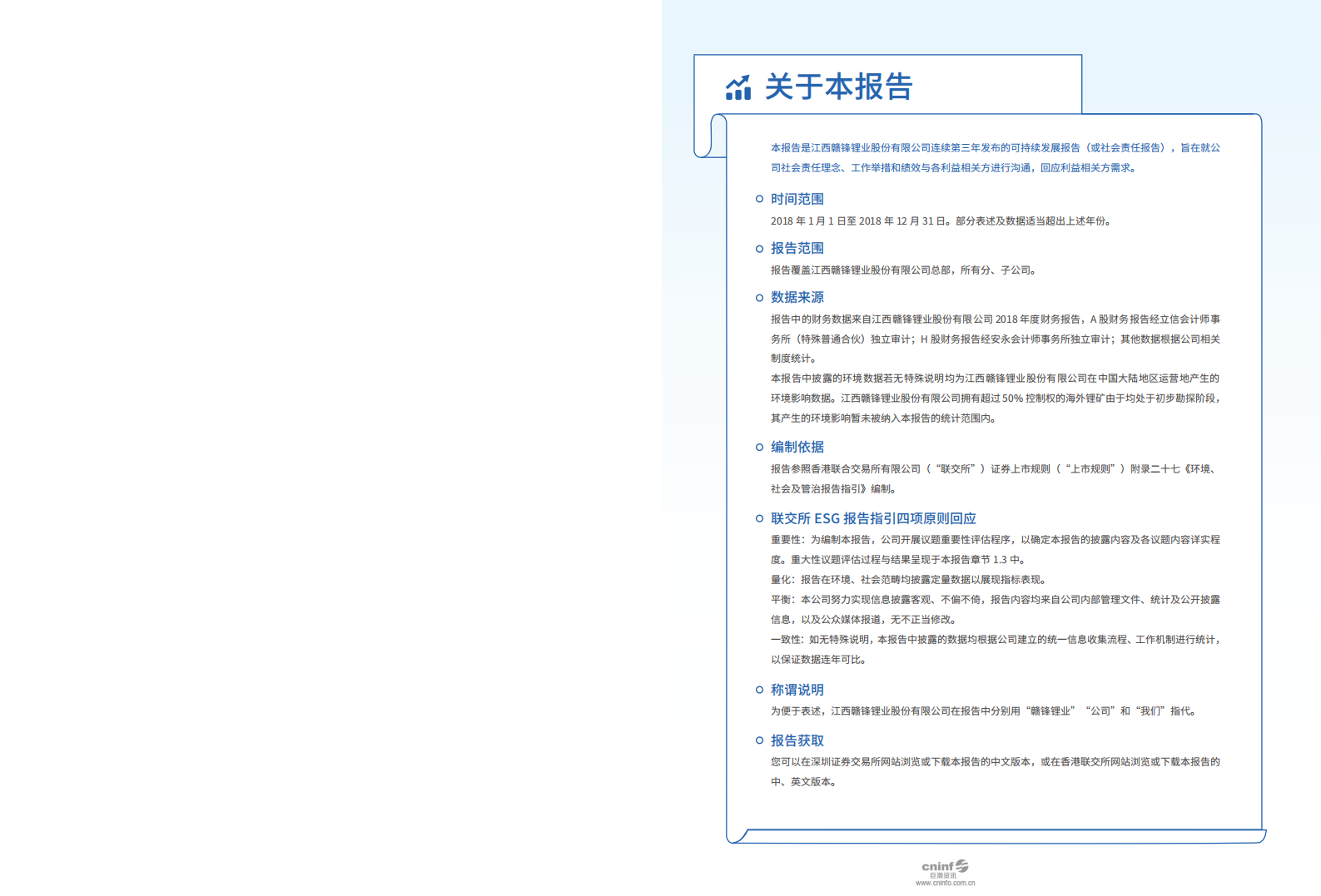1321x896 pixels.
Task: Click the line starting 2018 年 1 月 1 日至
Action: click(x=941, y=221)
